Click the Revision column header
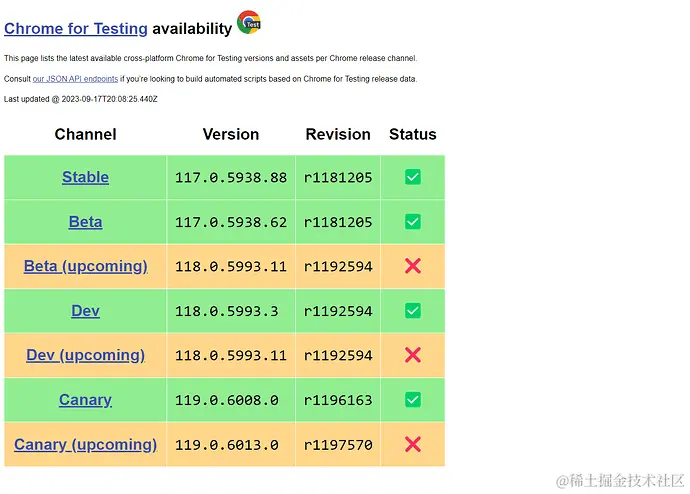Image resolution: width=690 pixels, height=494 pixels. 338,134
